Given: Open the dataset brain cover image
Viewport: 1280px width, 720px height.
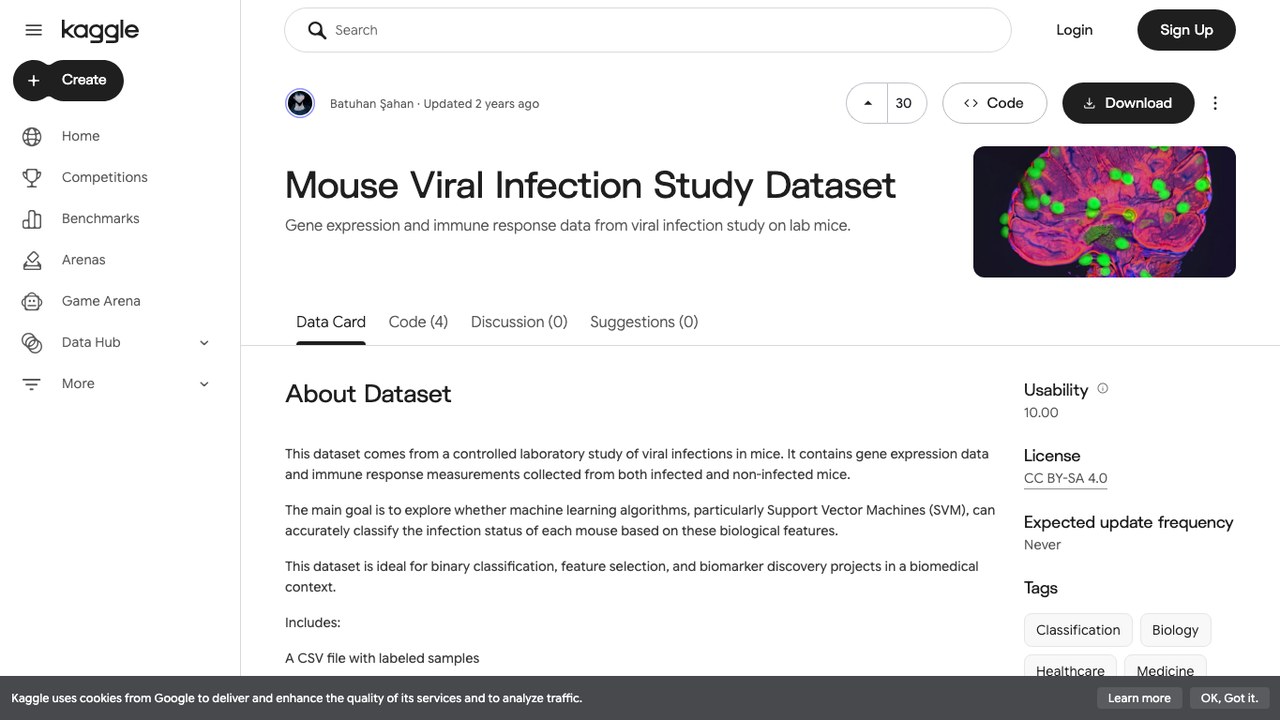Looking at the screenshot, I should pos(1104,212).
